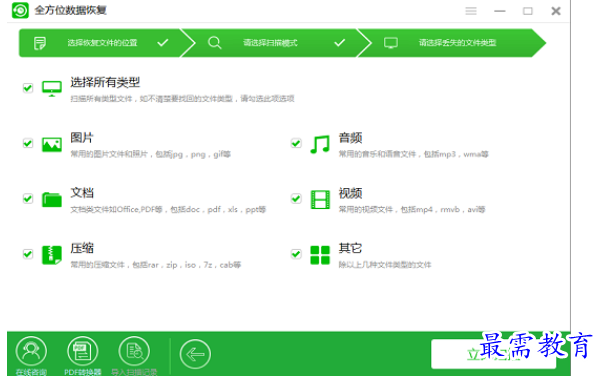Close the data recovery window

tap(556, 11)
